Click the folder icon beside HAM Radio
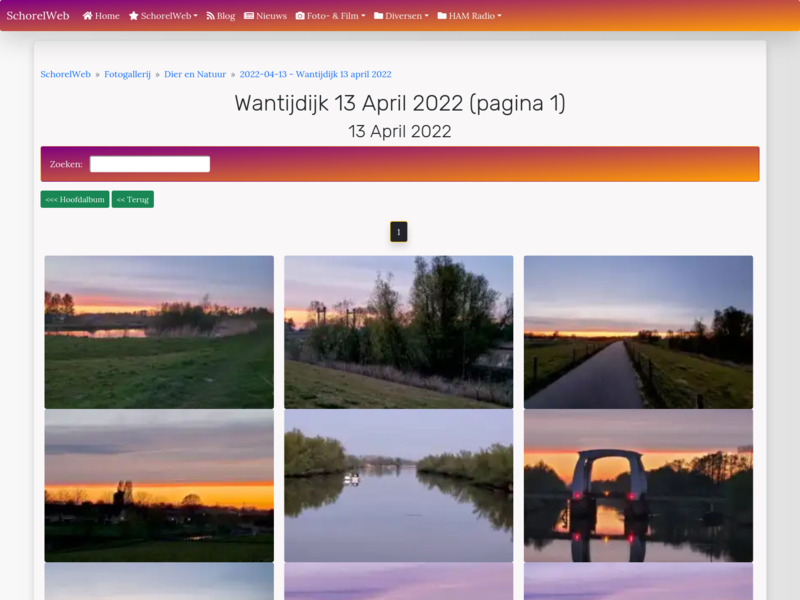The width and height of the screenshot is (800, 600). [442, 16]
